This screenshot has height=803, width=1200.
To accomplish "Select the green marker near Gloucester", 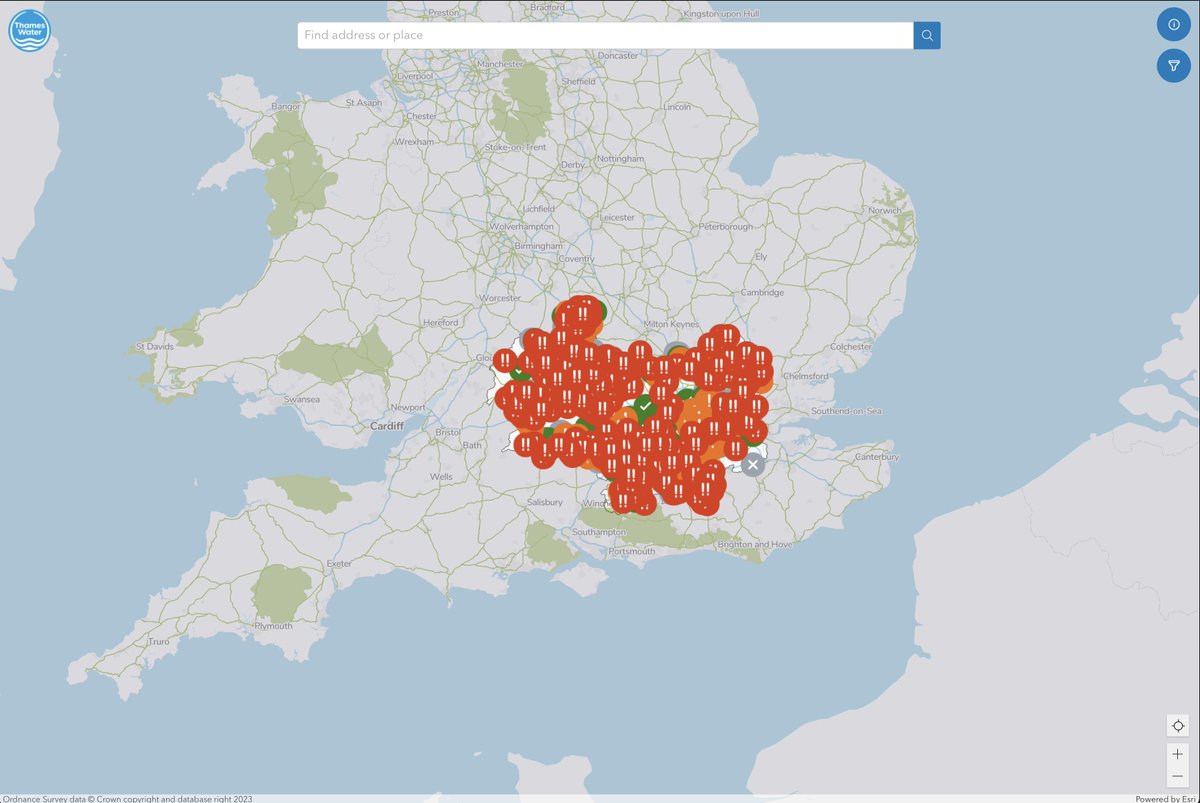I will pos(519,373).
